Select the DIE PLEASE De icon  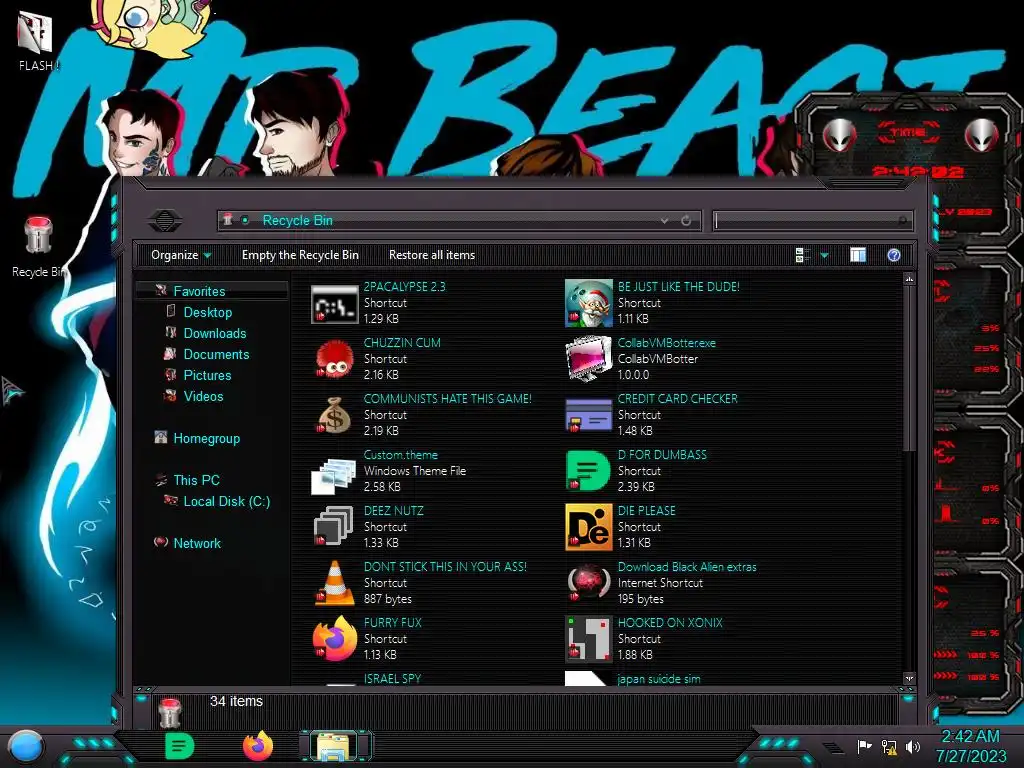pyautogui.click(x=588, y=526)
